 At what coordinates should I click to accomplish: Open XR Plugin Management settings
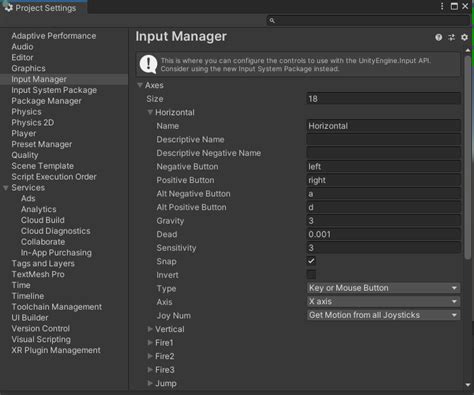tap(56, 350)
